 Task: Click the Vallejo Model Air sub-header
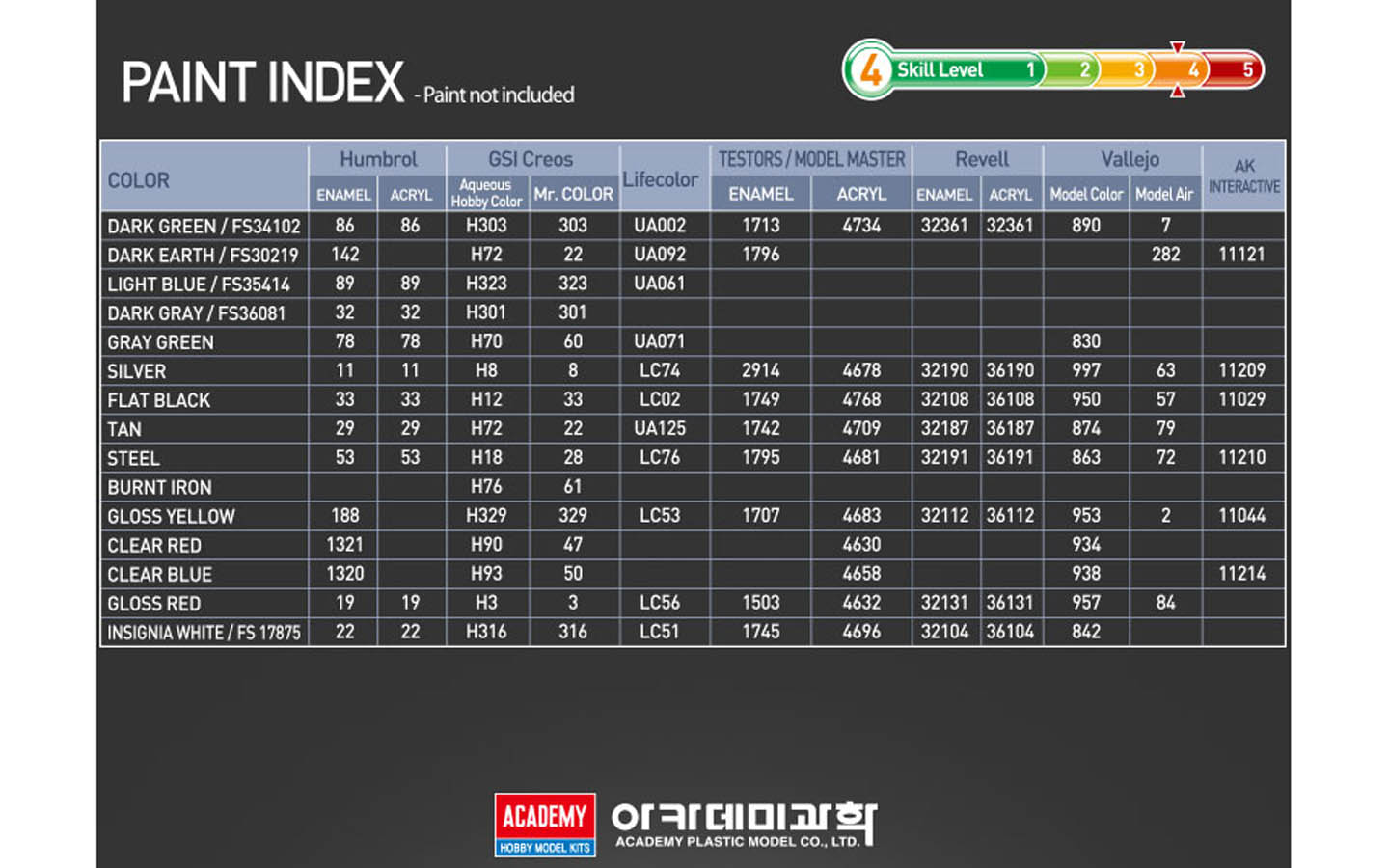1164,194
